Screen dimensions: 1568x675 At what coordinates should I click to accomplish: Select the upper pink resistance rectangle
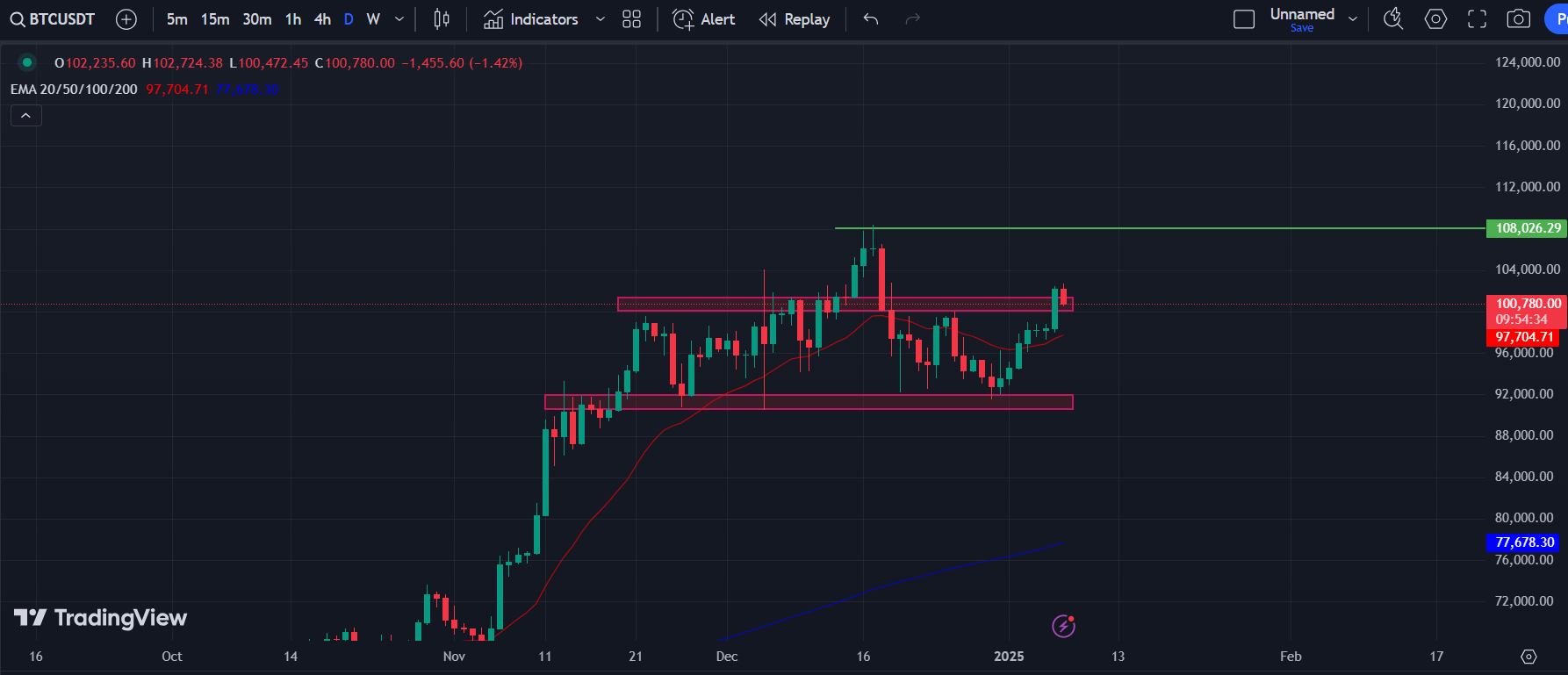[x=845, y=305]
